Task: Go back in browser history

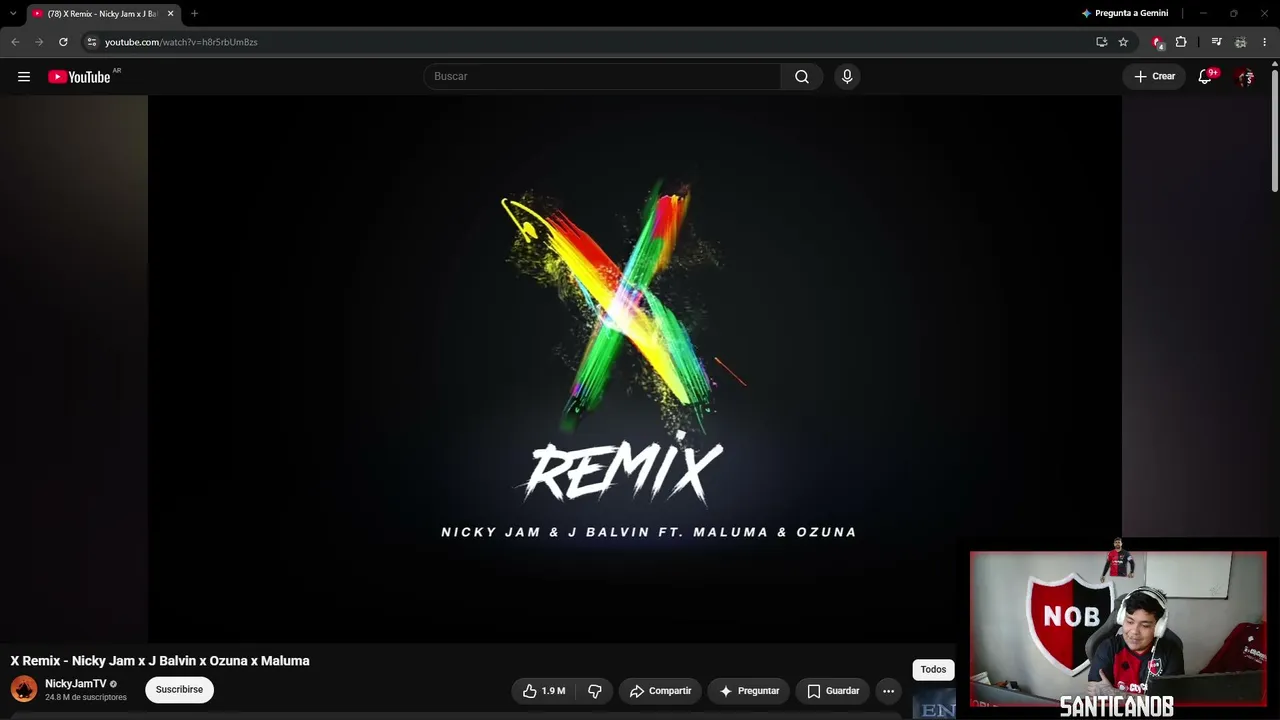Action: 15,42
